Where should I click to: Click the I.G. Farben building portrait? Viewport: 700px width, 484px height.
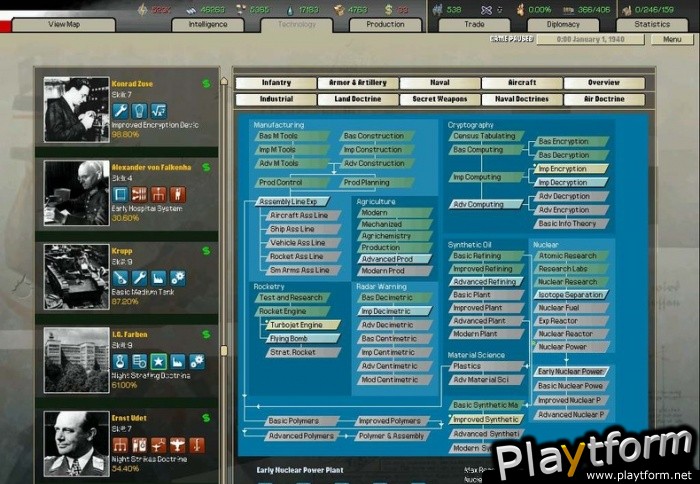[x=76, y=360]
